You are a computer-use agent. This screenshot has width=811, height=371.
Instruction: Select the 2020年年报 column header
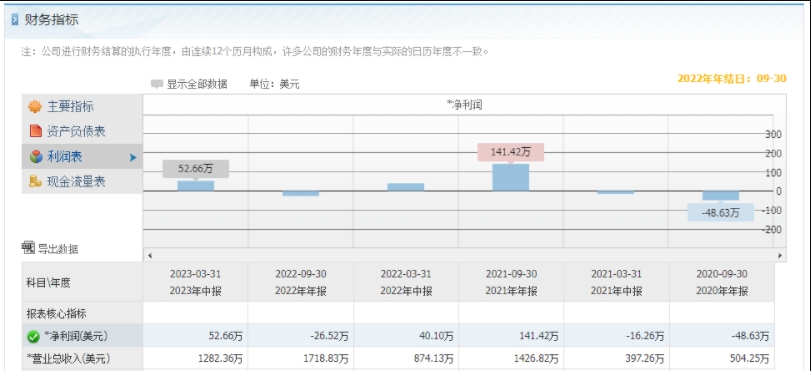(722, 283)
